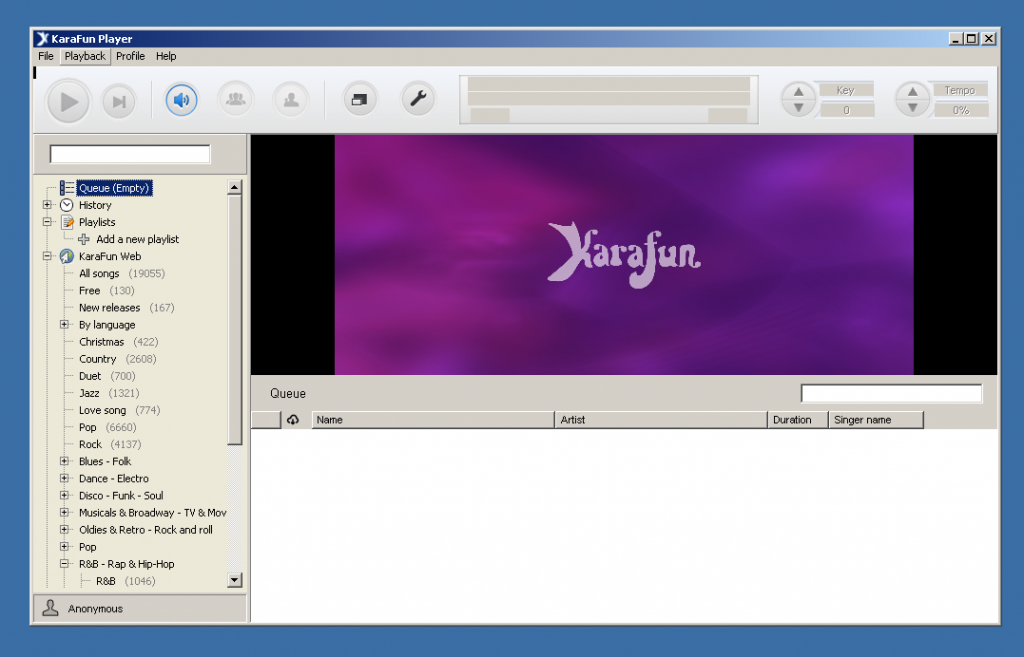The height and width of the screenshot is (657, 1024).
Task: Activate the dual screen display icon
Action: coord(359,100)
